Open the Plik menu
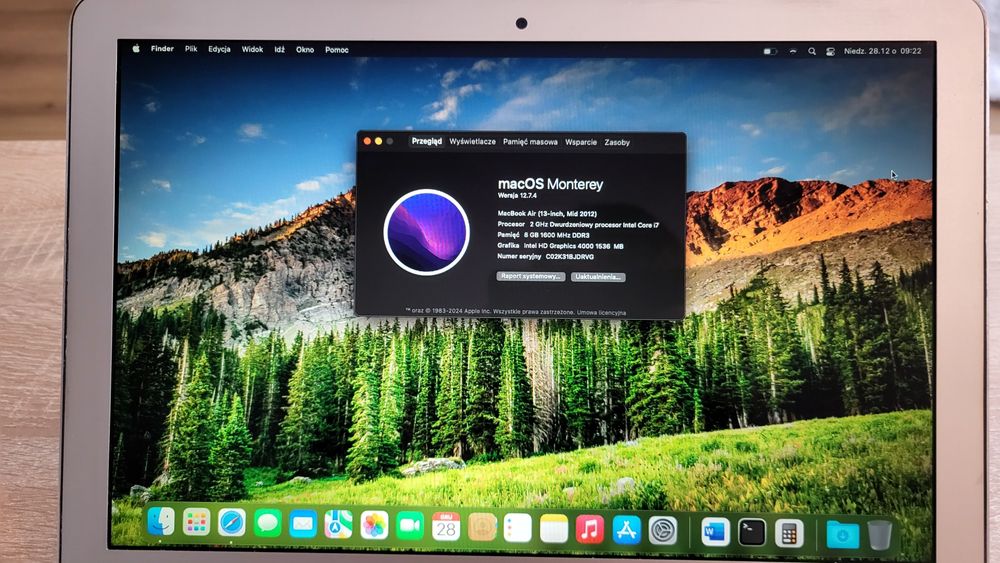 (x=191, y=48)
